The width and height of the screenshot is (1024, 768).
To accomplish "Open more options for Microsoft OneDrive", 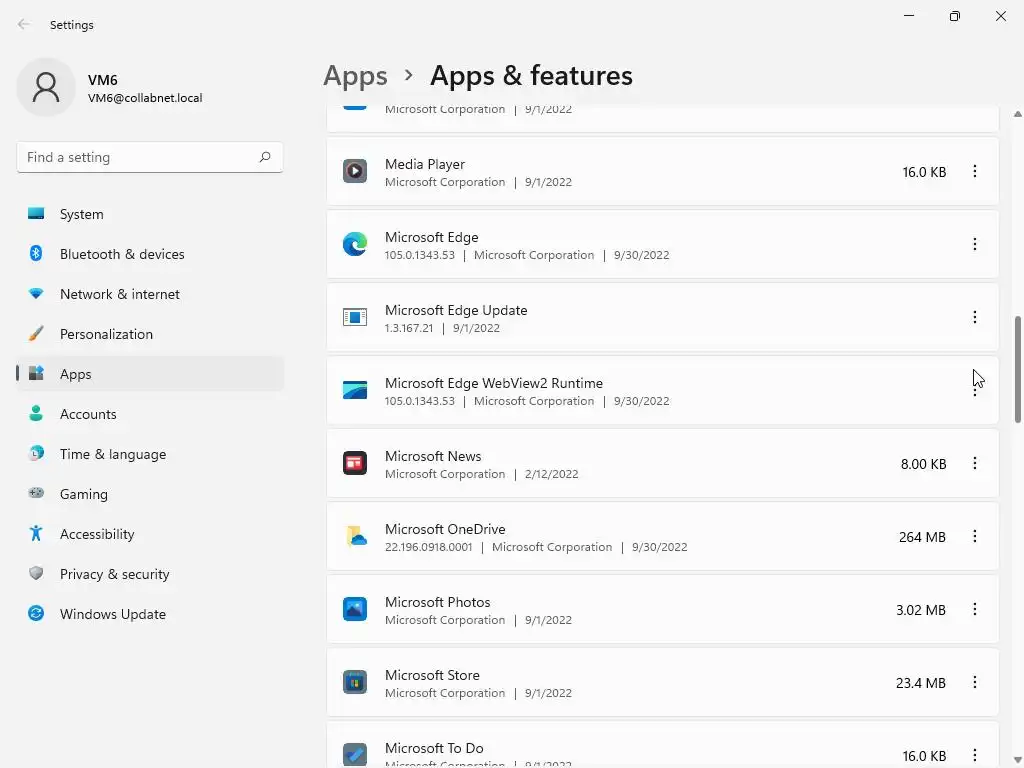I will pos(975,536).
